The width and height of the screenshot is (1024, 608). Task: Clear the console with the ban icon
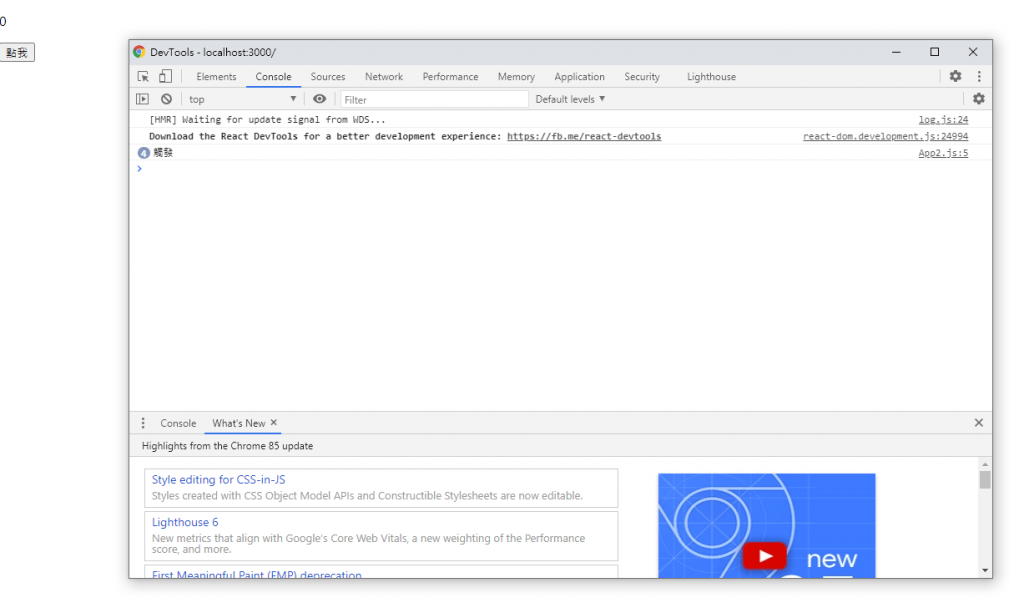click(167, 99)
